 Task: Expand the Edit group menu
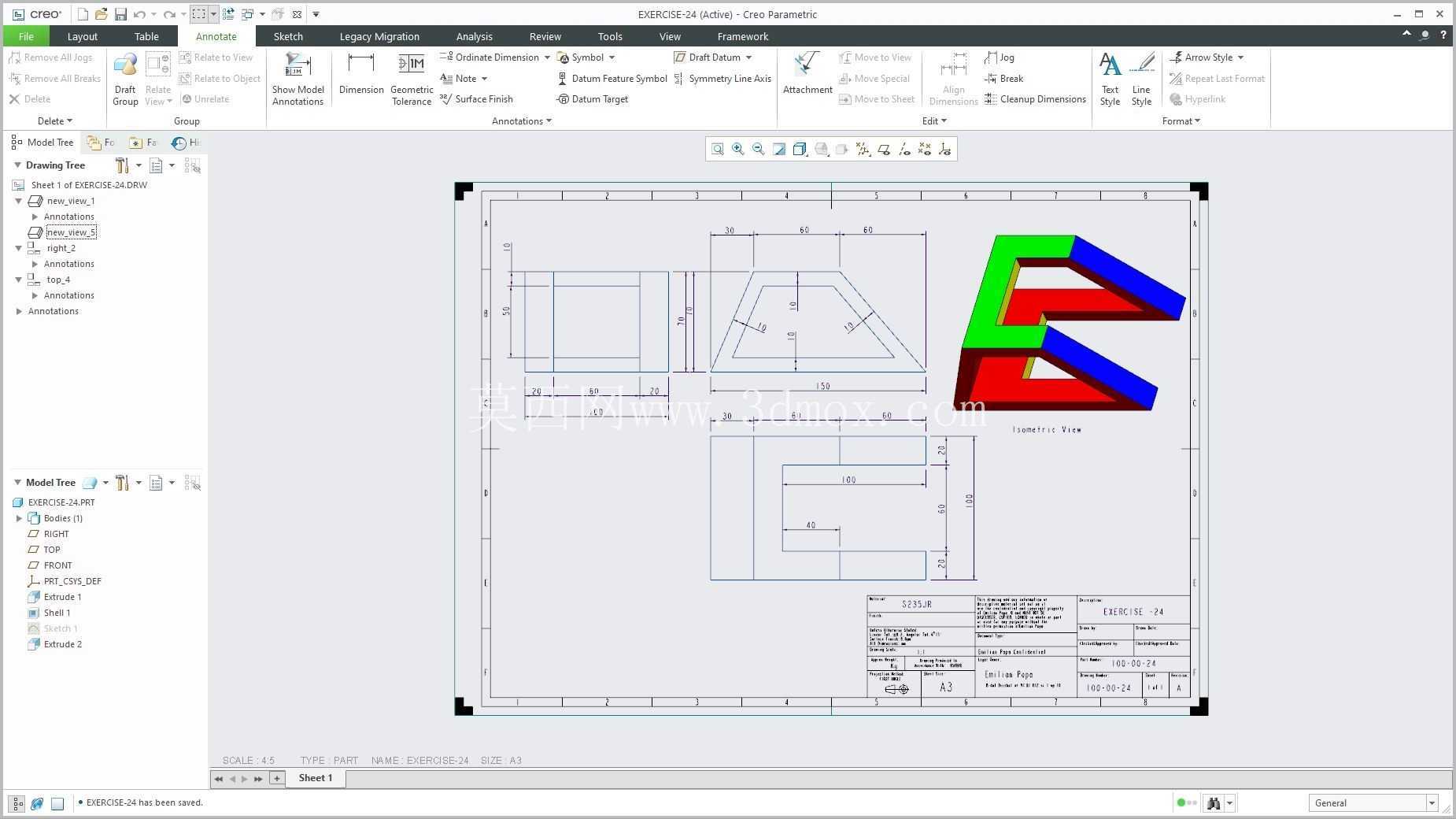coord(934,121)
